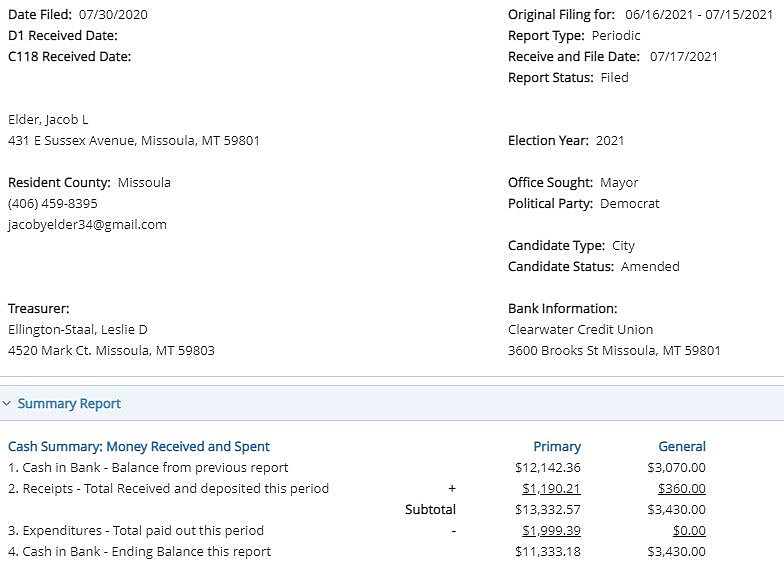Click the Primary ending balance $11,333.18
Screen dimensions: 784x575
coord(548,552)
